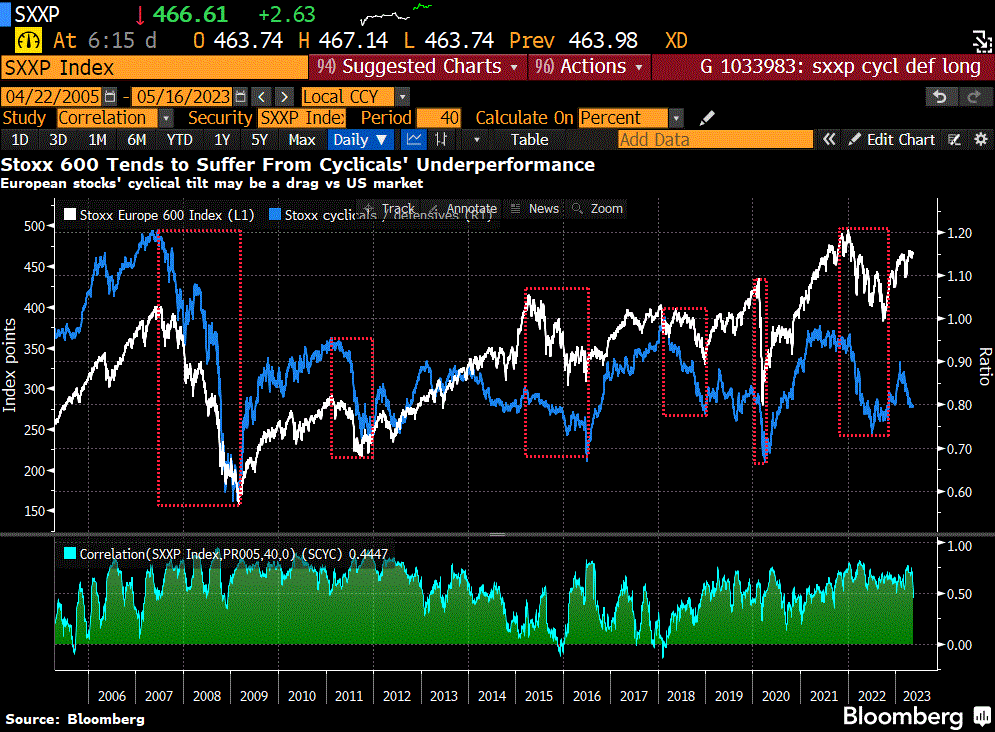Click the end date field 05/16/2023

coord(183,96)
